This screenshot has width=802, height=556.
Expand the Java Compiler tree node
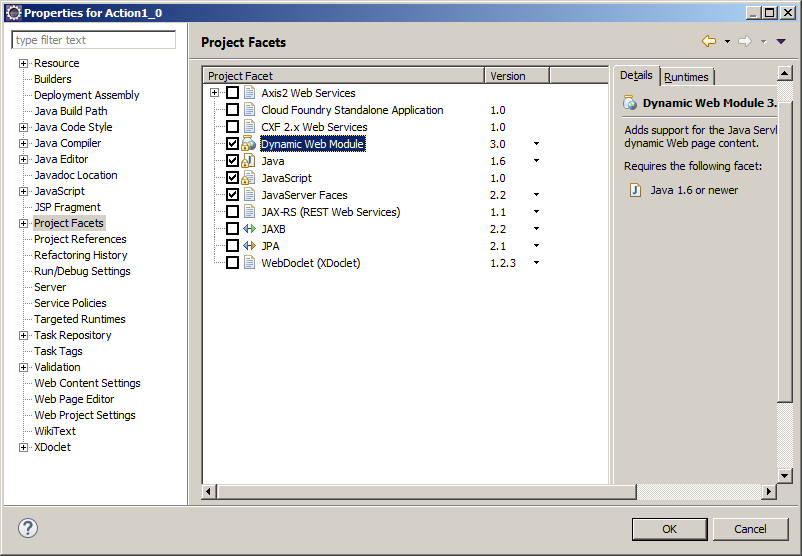click(23, 143)
